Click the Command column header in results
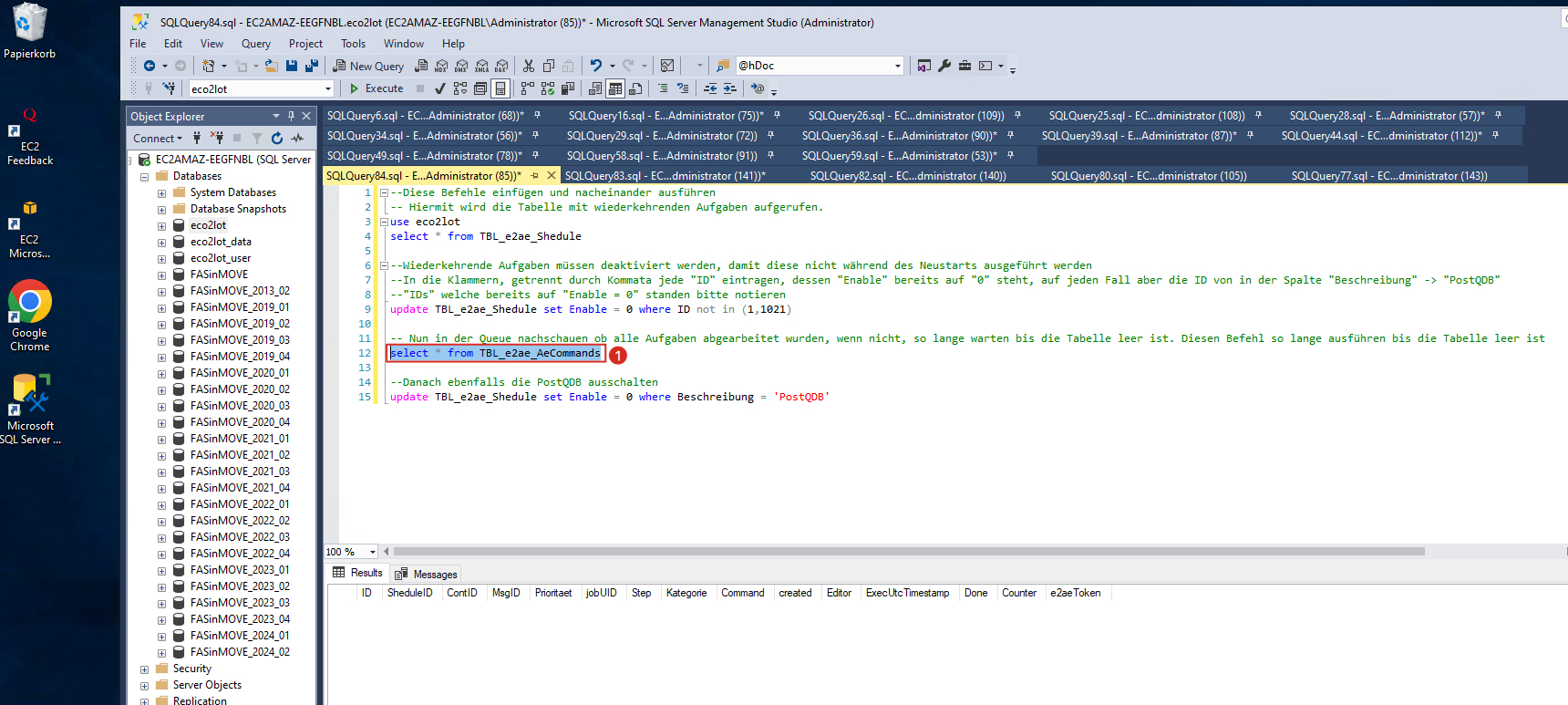This screenshot has height=705, width=1568. point(743,593)
